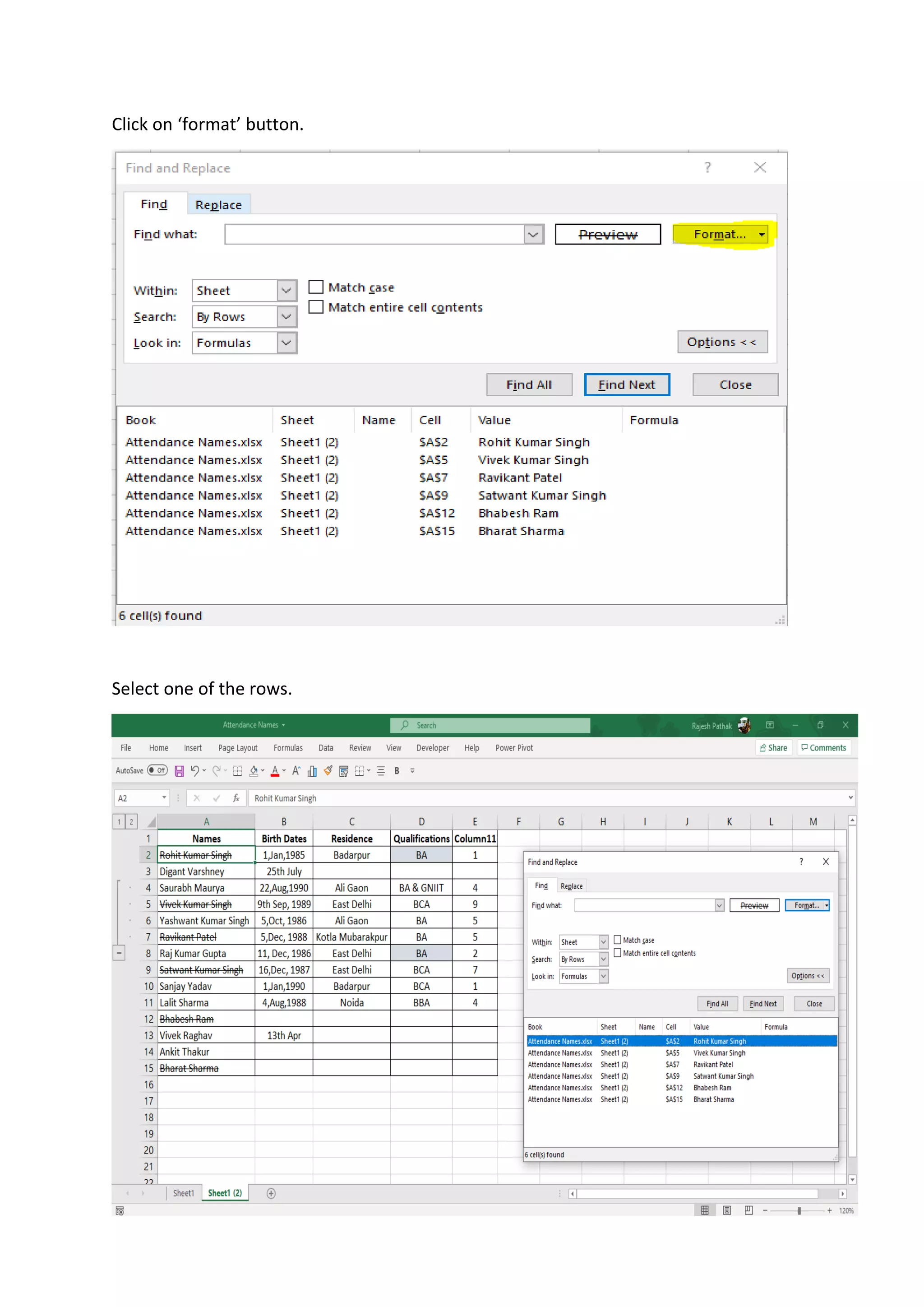Click outline level 1 button
The image size is (924, 1307).
pos(118,822)
